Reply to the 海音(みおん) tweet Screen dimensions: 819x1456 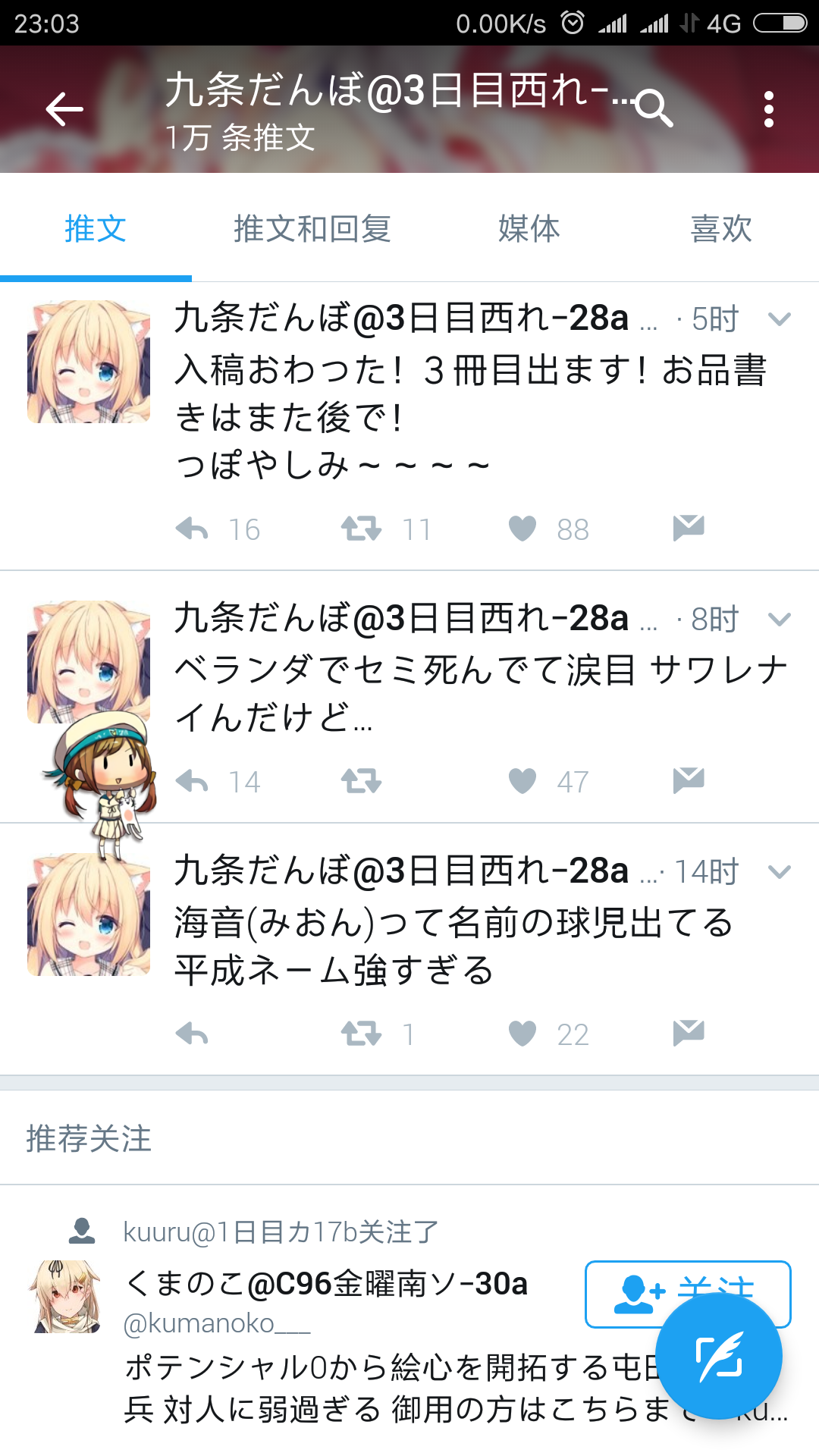coord(192,1034)
